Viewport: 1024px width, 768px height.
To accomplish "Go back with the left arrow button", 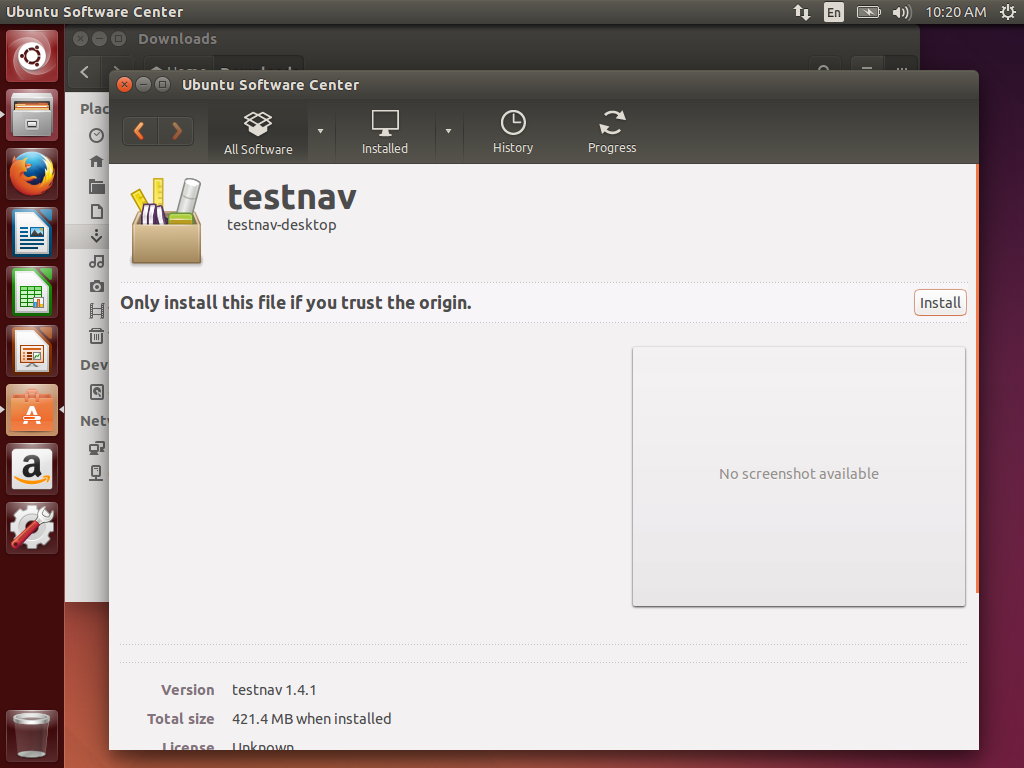I will click(x=141, y=131).
